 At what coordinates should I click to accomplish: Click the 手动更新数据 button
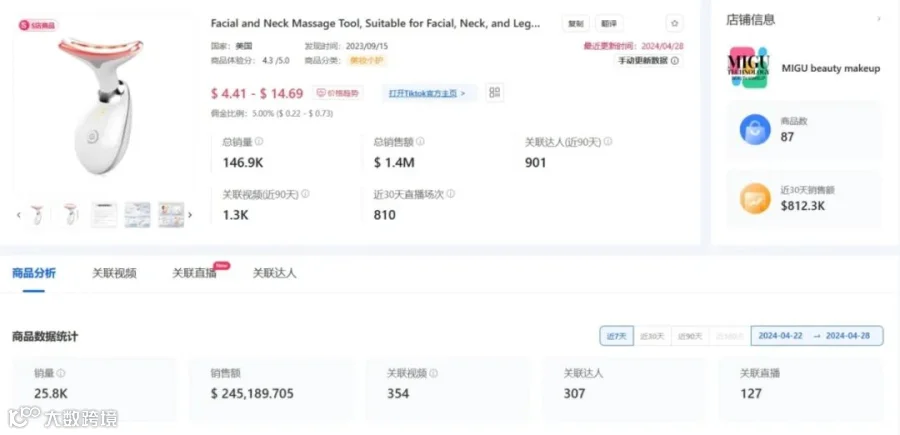pos(648,60)
